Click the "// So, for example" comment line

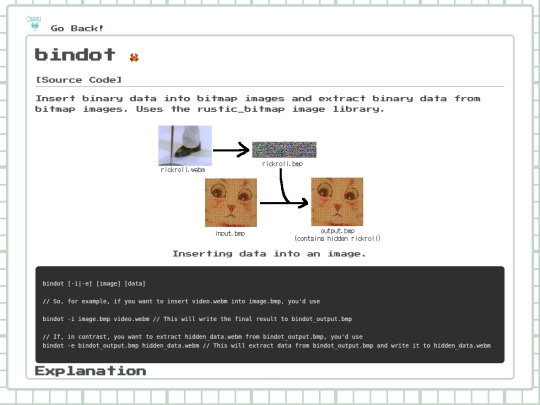pos(181,301)
